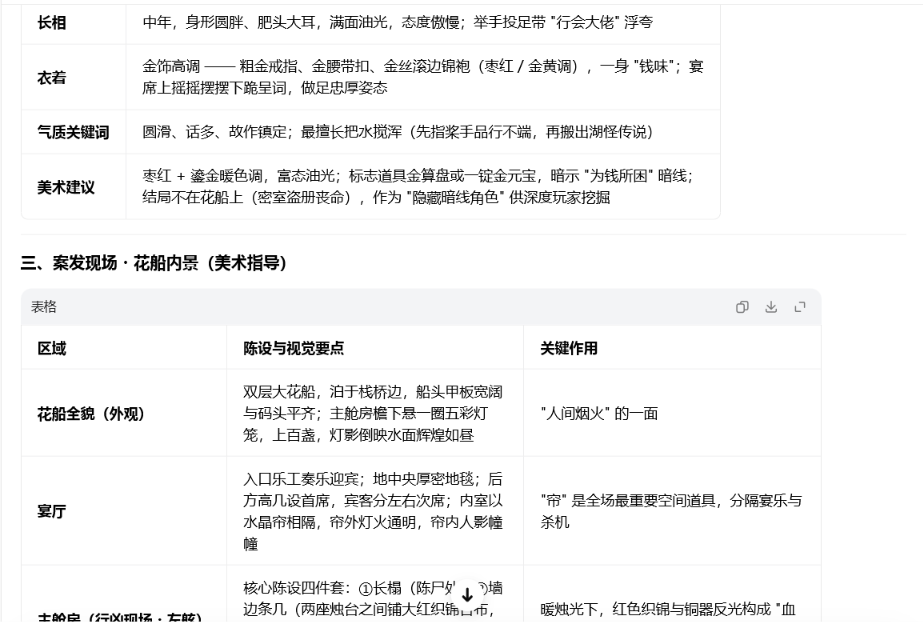
Task: Click the 区域 column header
Action: pyautogui.click(x=52, y=348)
